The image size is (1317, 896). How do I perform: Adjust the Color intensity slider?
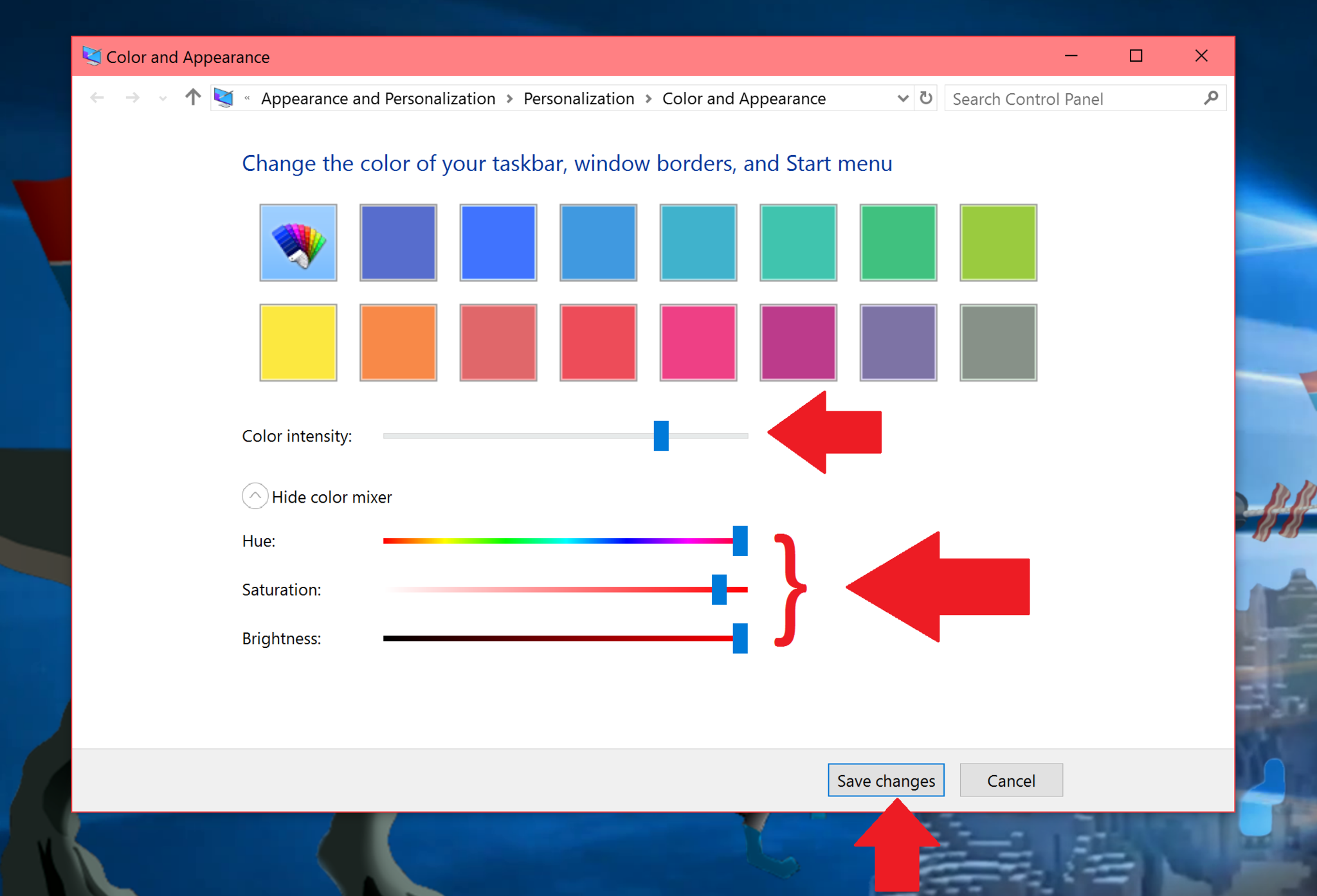660,436
